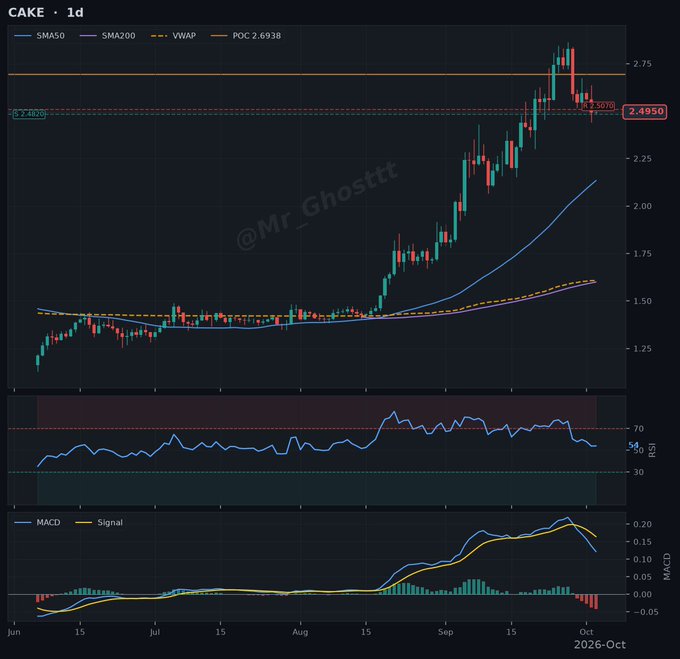Click the RSI value 54 label
The height and width of the screenshot is (659, 680).
[x=633, y=445]
